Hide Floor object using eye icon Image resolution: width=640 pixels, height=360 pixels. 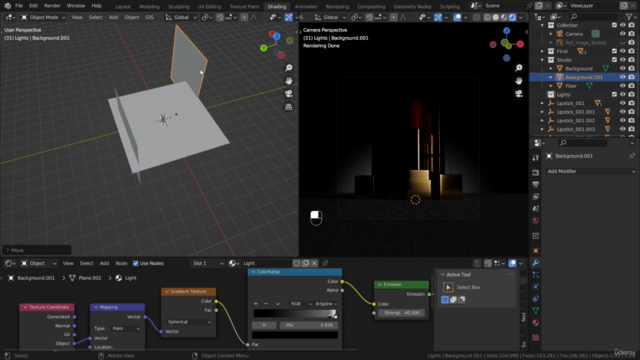click(622, 86)
